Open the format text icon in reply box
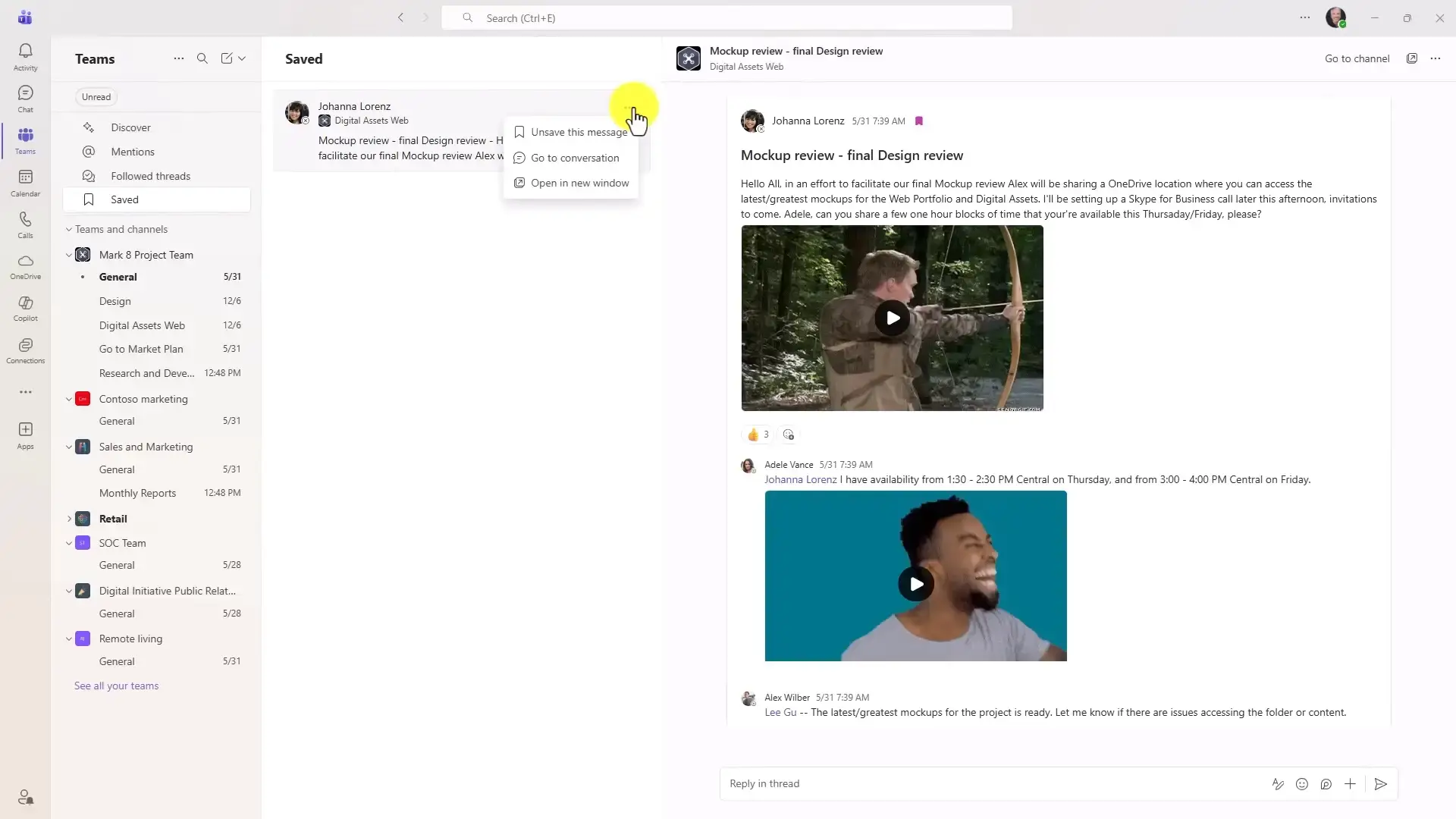The image size is (1456, 819). click(1278, 784)
